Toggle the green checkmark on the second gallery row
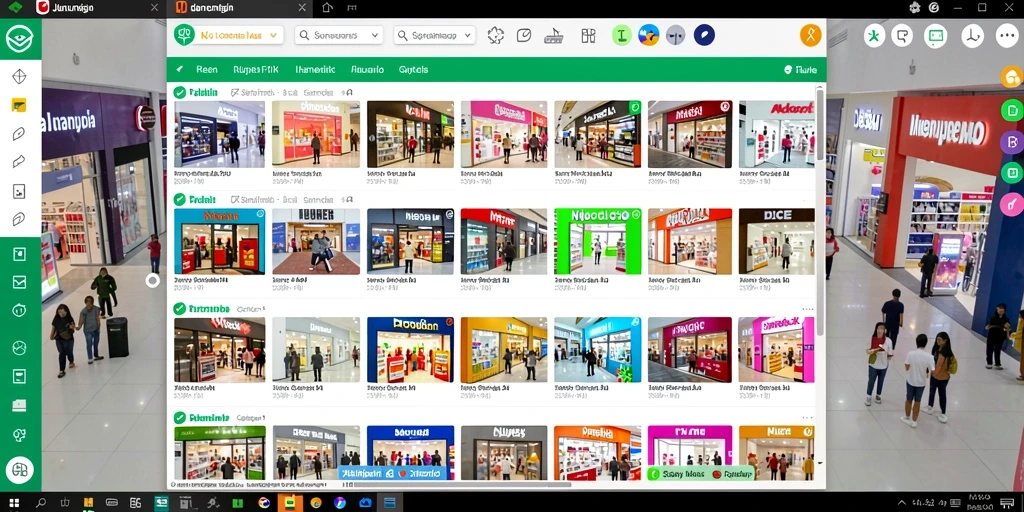 (x=180, y=200)
